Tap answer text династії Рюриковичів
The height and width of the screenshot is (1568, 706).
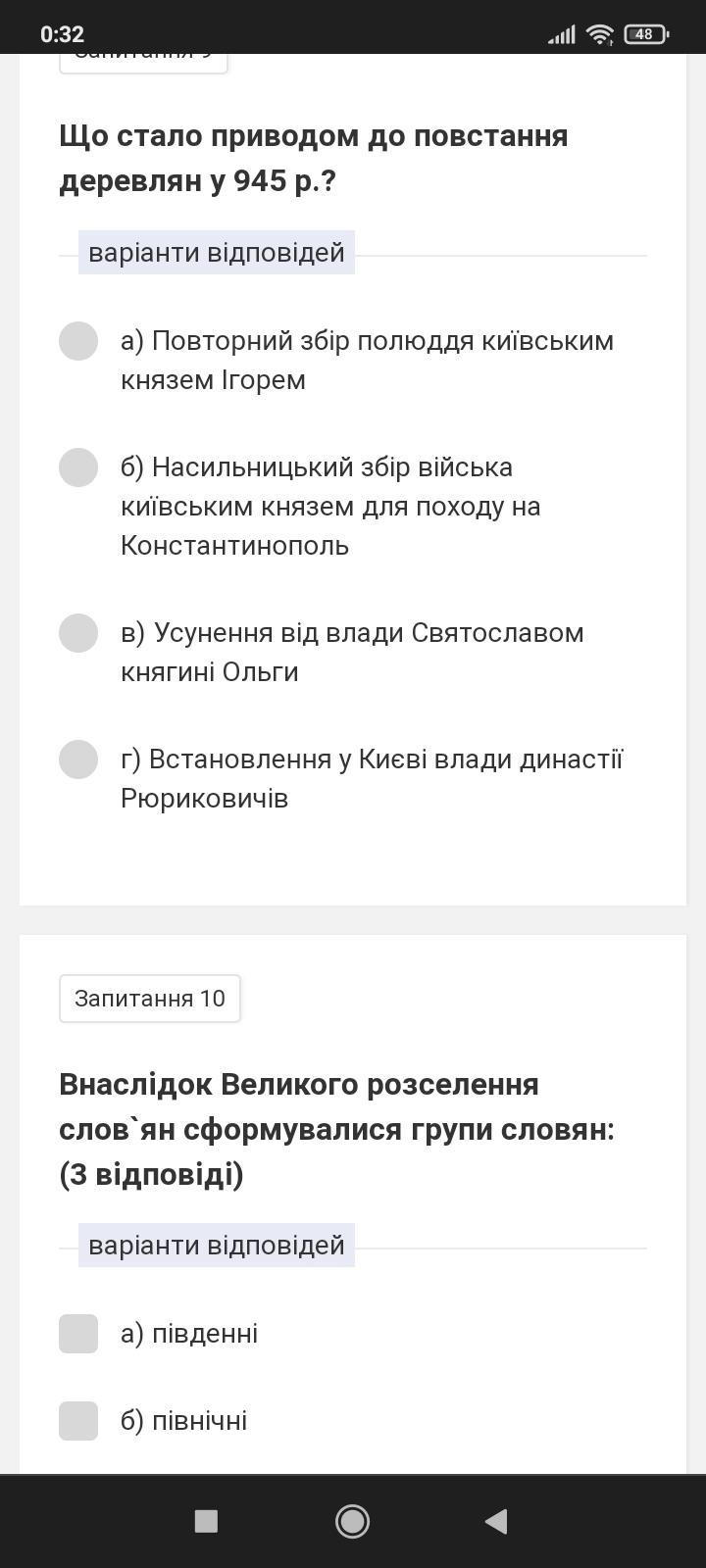pyautogui.click(x=372, y=779)
